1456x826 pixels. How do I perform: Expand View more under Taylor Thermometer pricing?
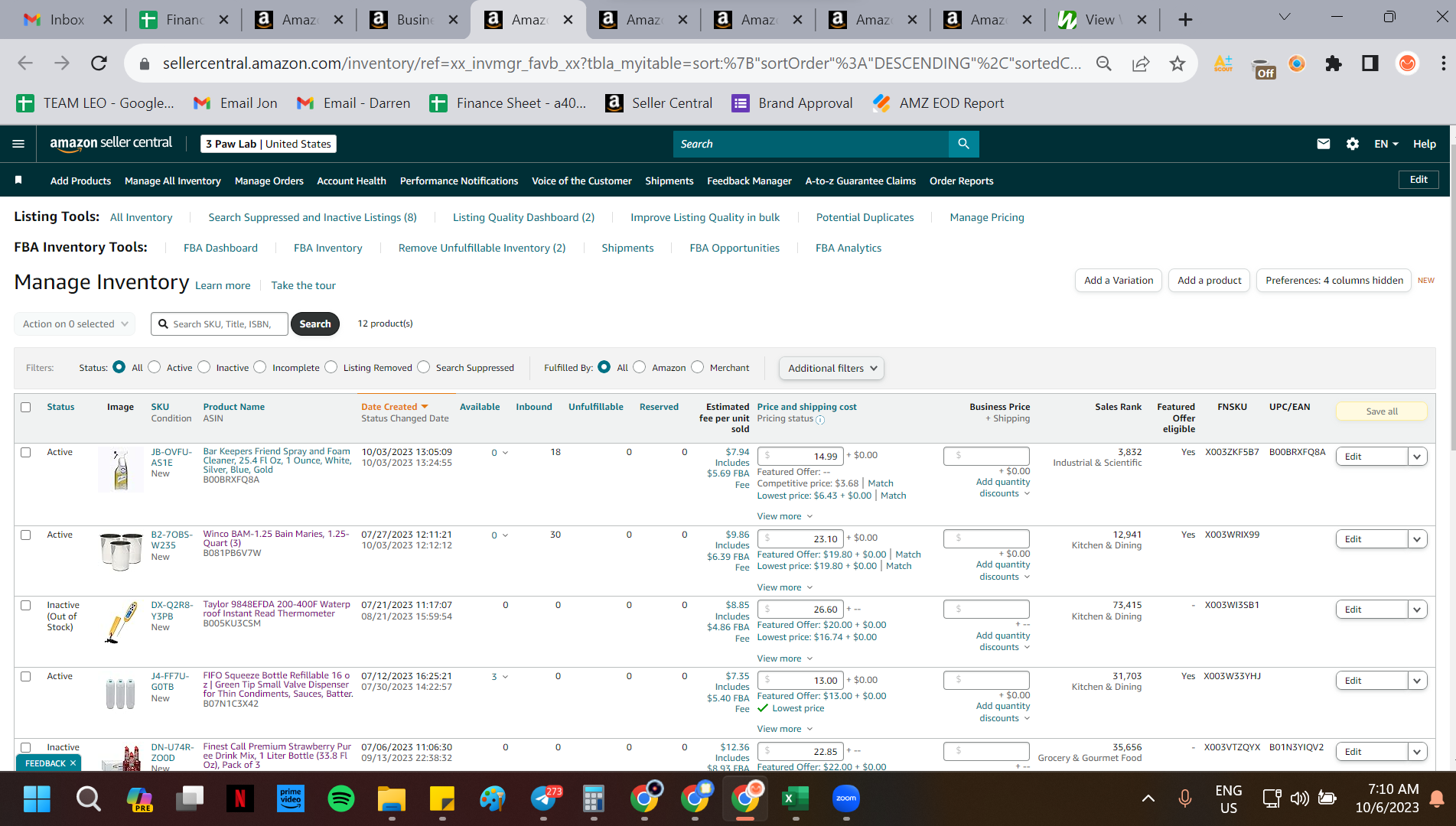click(785, 659)
